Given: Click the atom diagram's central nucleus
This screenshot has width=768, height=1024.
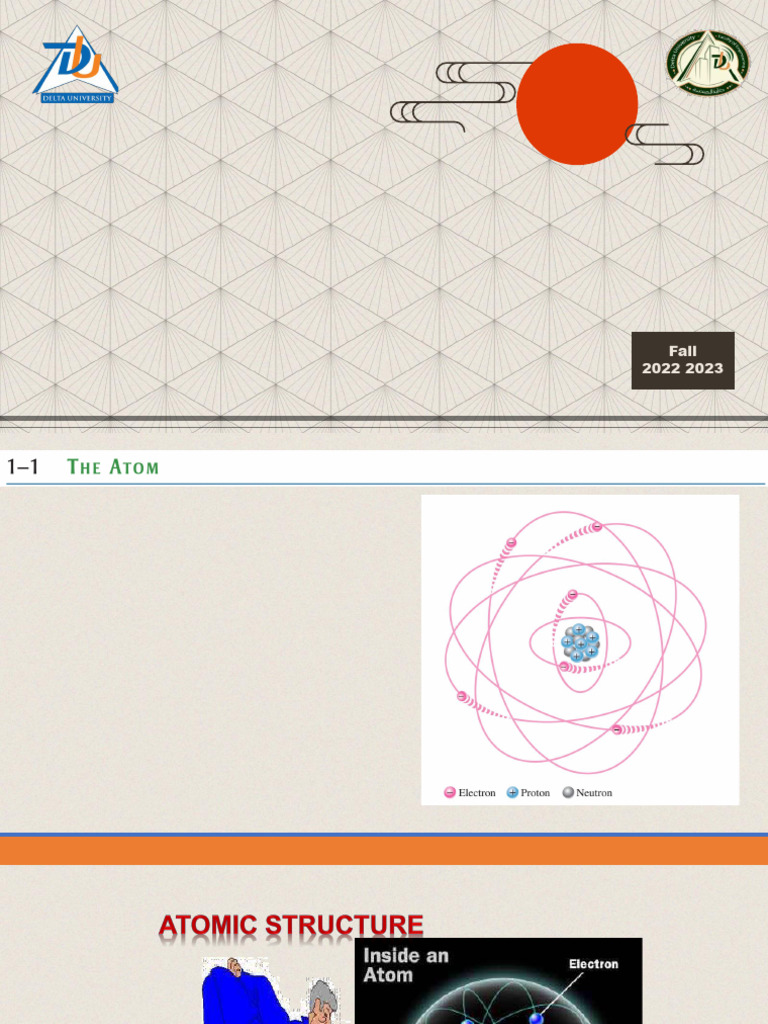Looking at the screenshot, I should (x=580, y=643).
